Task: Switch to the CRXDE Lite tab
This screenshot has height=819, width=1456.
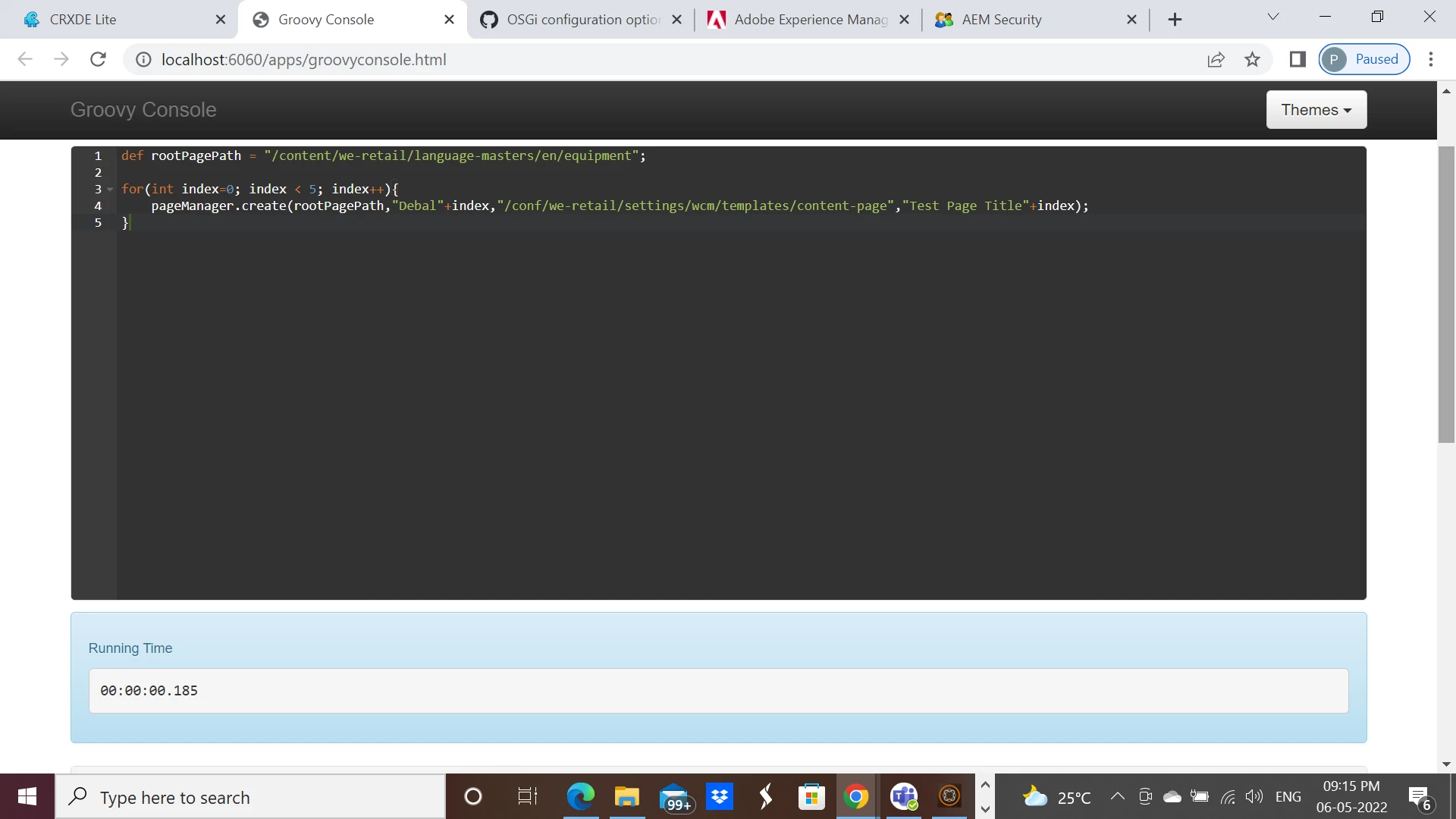Action: (x=83, y=20)
